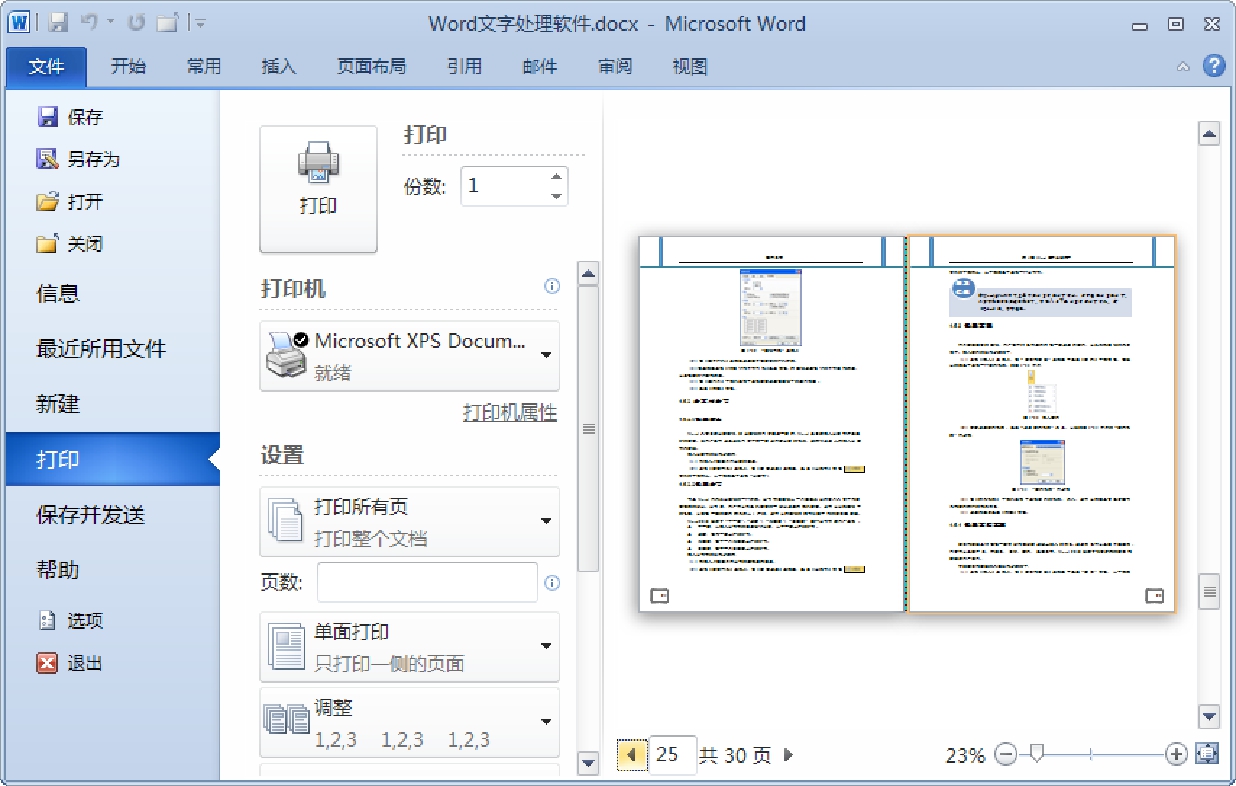The image size is (1236, 786).
Task: Choose 另存为 in the sidebar
Action: click(78, 159)
